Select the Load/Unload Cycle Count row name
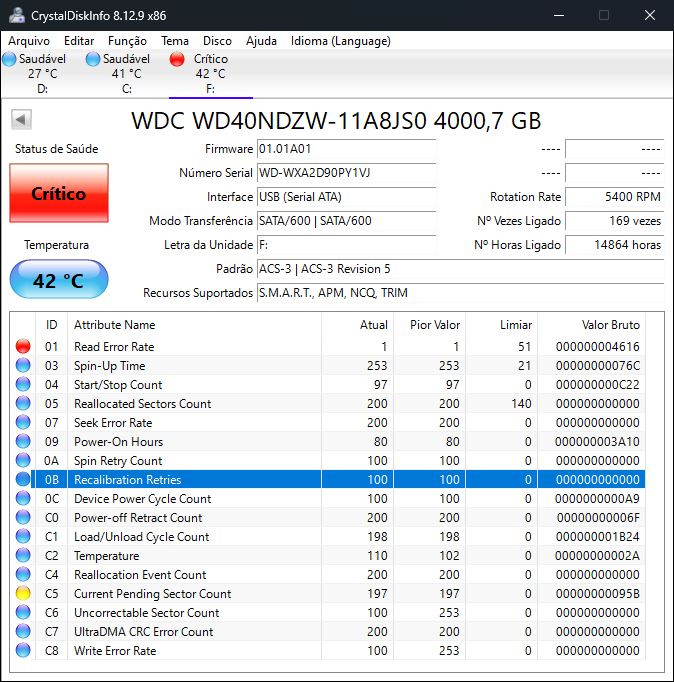674x682 pixels. pyautogui.click(x=141, y=537)
